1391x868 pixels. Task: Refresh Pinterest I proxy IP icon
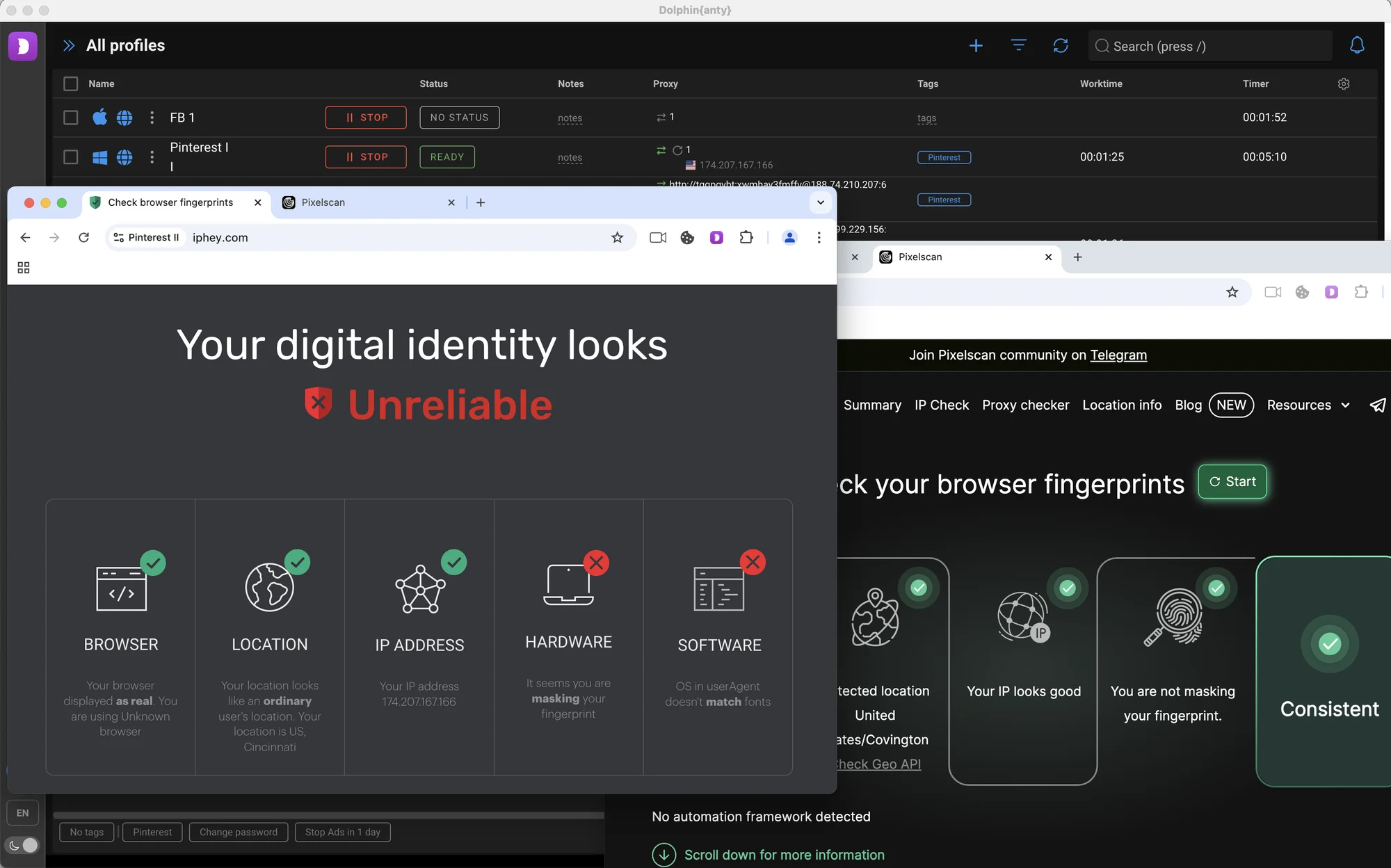(677, 150)
